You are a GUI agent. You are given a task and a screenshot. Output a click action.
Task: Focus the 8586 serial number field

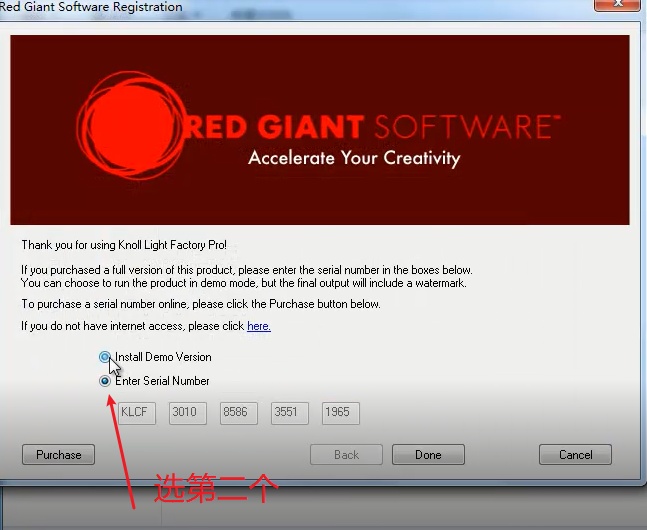239,413
